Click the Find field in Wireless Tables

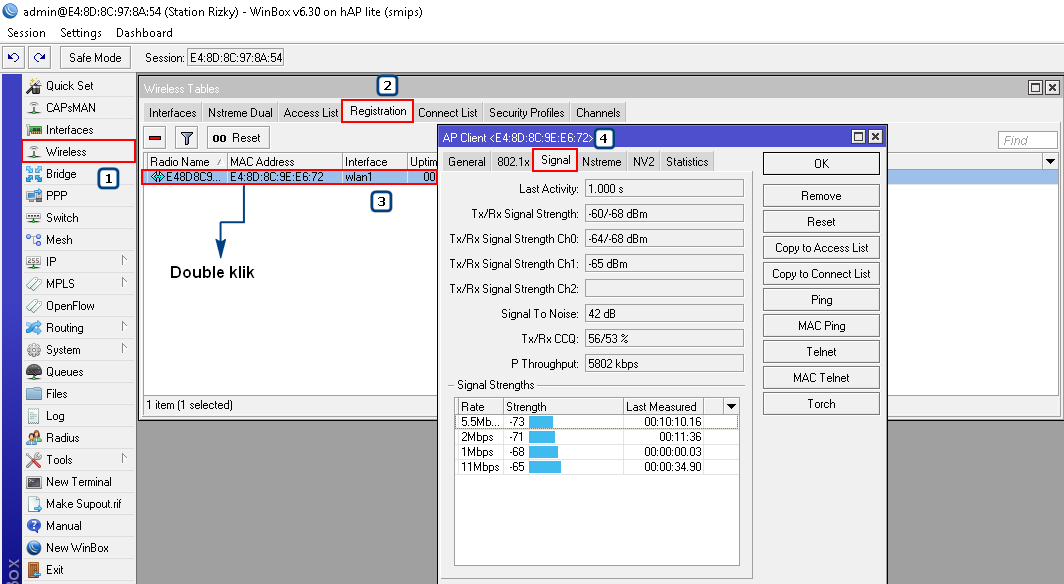1027,140
